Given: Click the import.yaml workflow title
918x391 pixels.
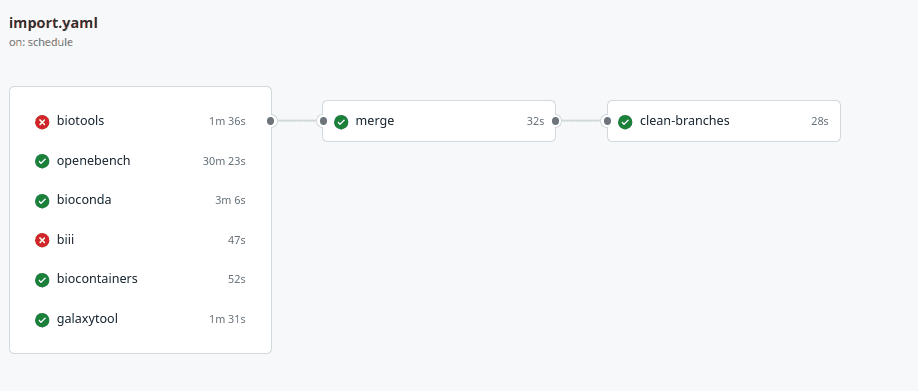Looking at the screenshot, I should pyautogui.click(x=53, y=23).
